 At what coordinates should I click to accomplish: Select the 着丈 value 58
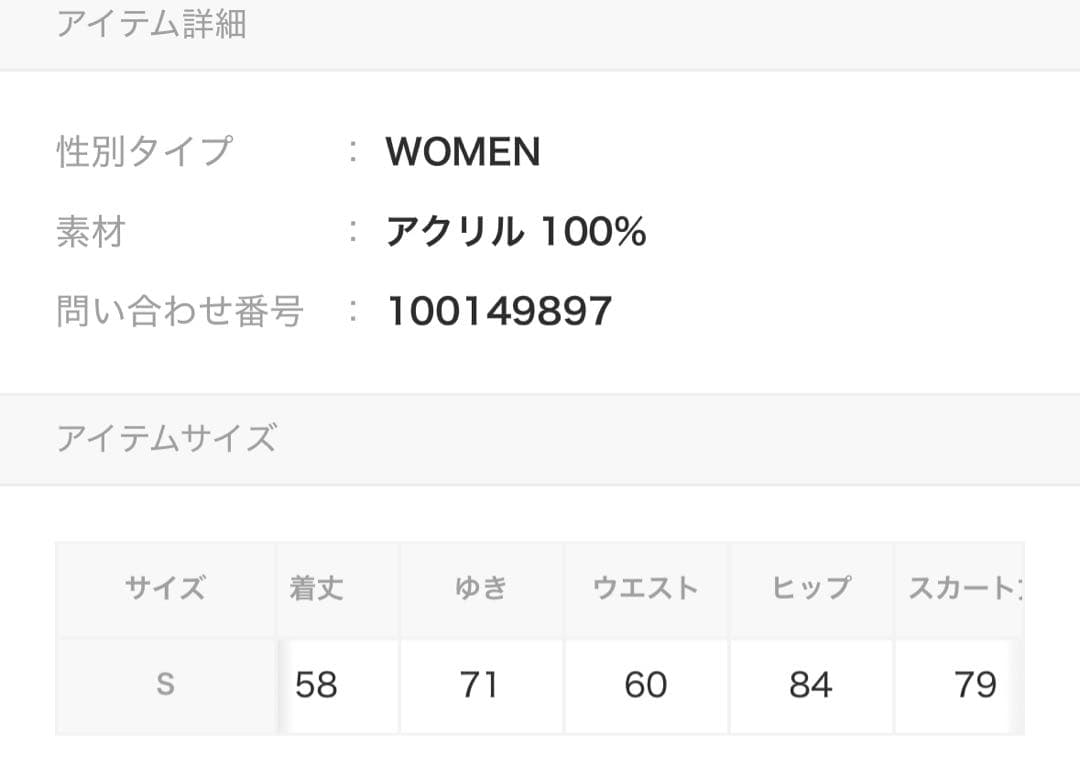[316, 685]
